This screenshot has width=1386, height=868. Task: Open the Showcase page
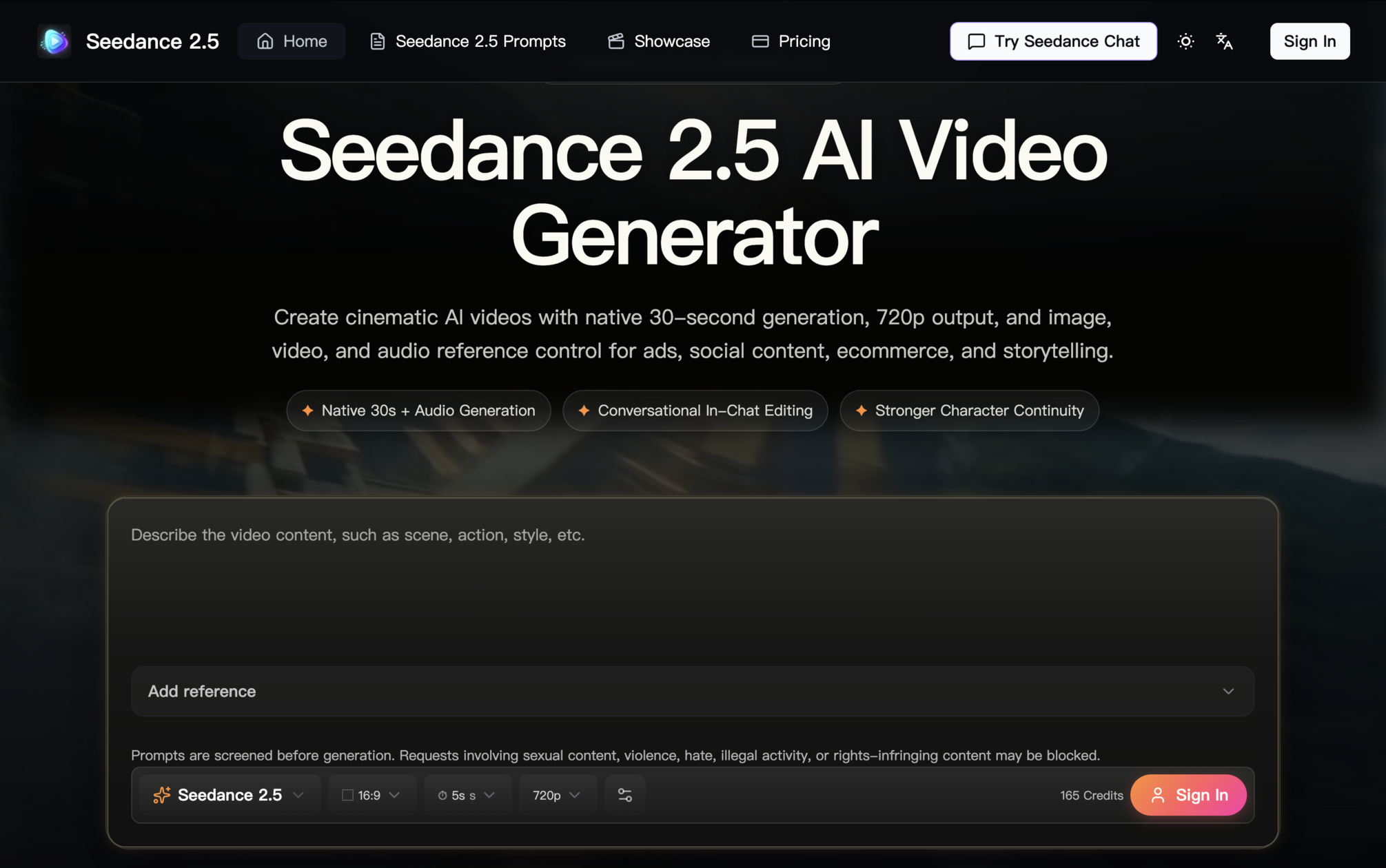tap(659, 41)
